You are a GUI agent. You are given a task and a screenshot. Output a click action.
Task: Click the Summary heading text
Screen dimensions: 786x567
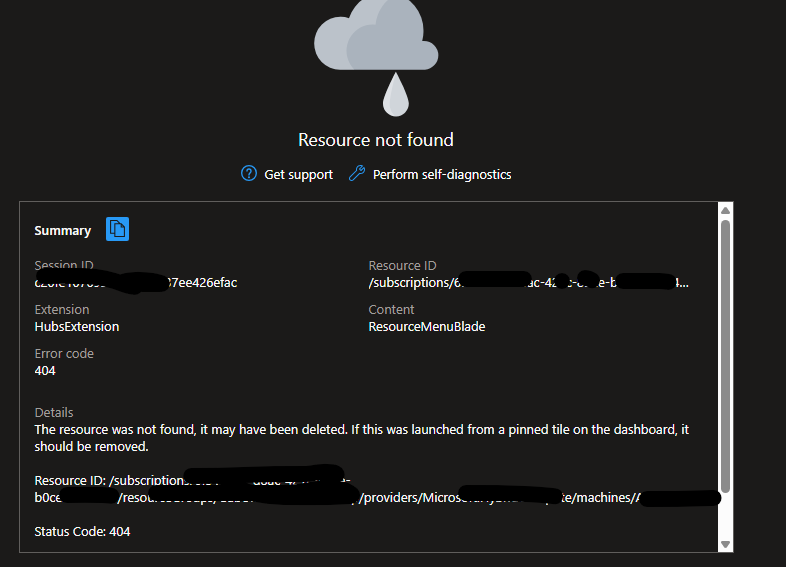tap(63, 231)
